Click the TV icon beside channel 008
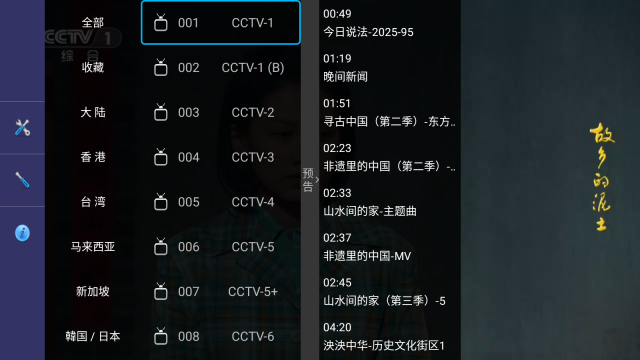This screenshot has height=360, width=640. (161, 336)
